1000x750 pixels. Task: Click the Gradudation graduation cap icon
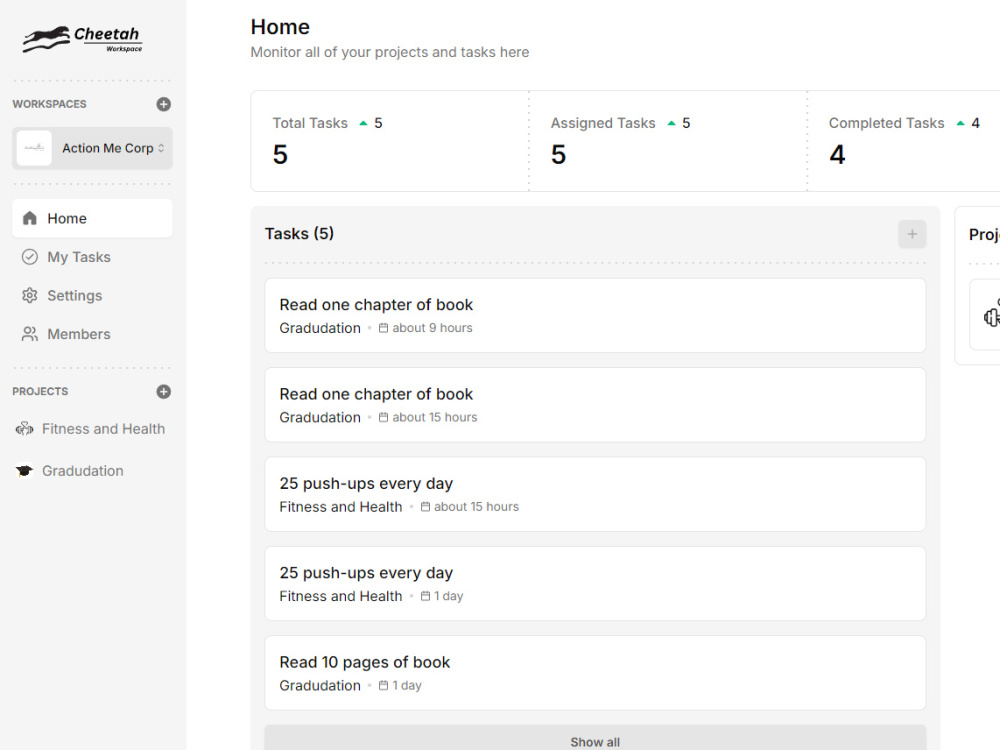(24, 471)
